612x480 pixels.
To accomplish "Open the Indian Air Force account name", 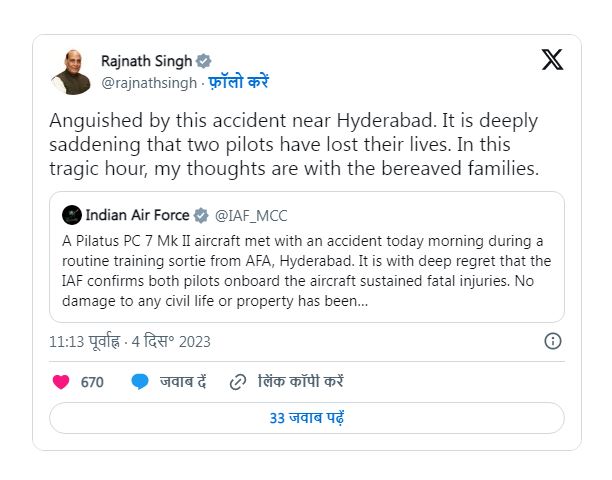I will (x=137, y=215).
